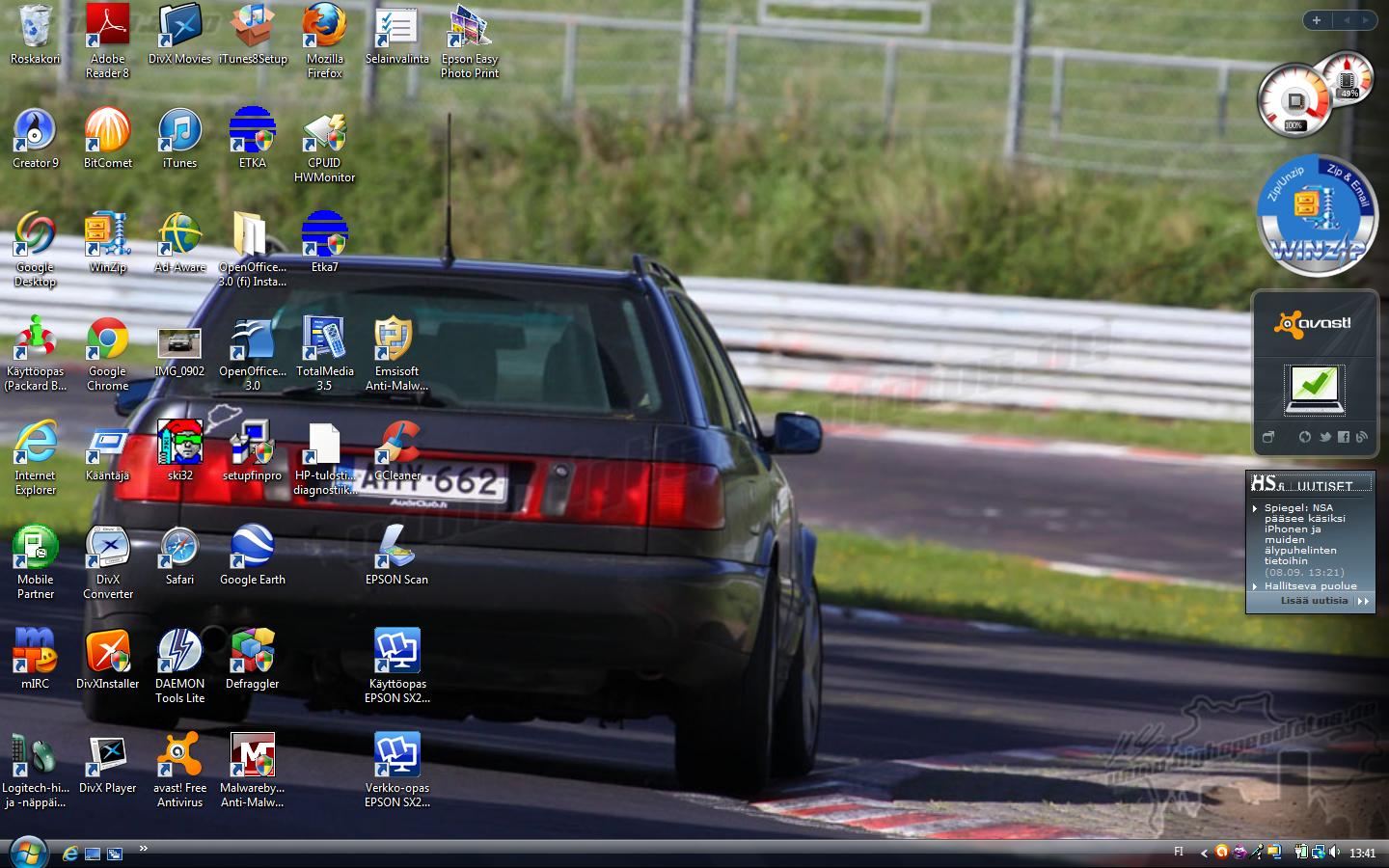The image size is (1389, 868).
Task: Open the CCleaner desktop shortcut
Action: tap(396, 445)
